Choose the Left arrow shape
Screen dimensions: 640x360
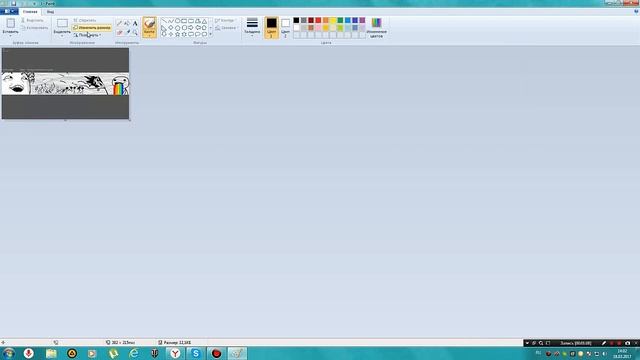pos(198,28)
